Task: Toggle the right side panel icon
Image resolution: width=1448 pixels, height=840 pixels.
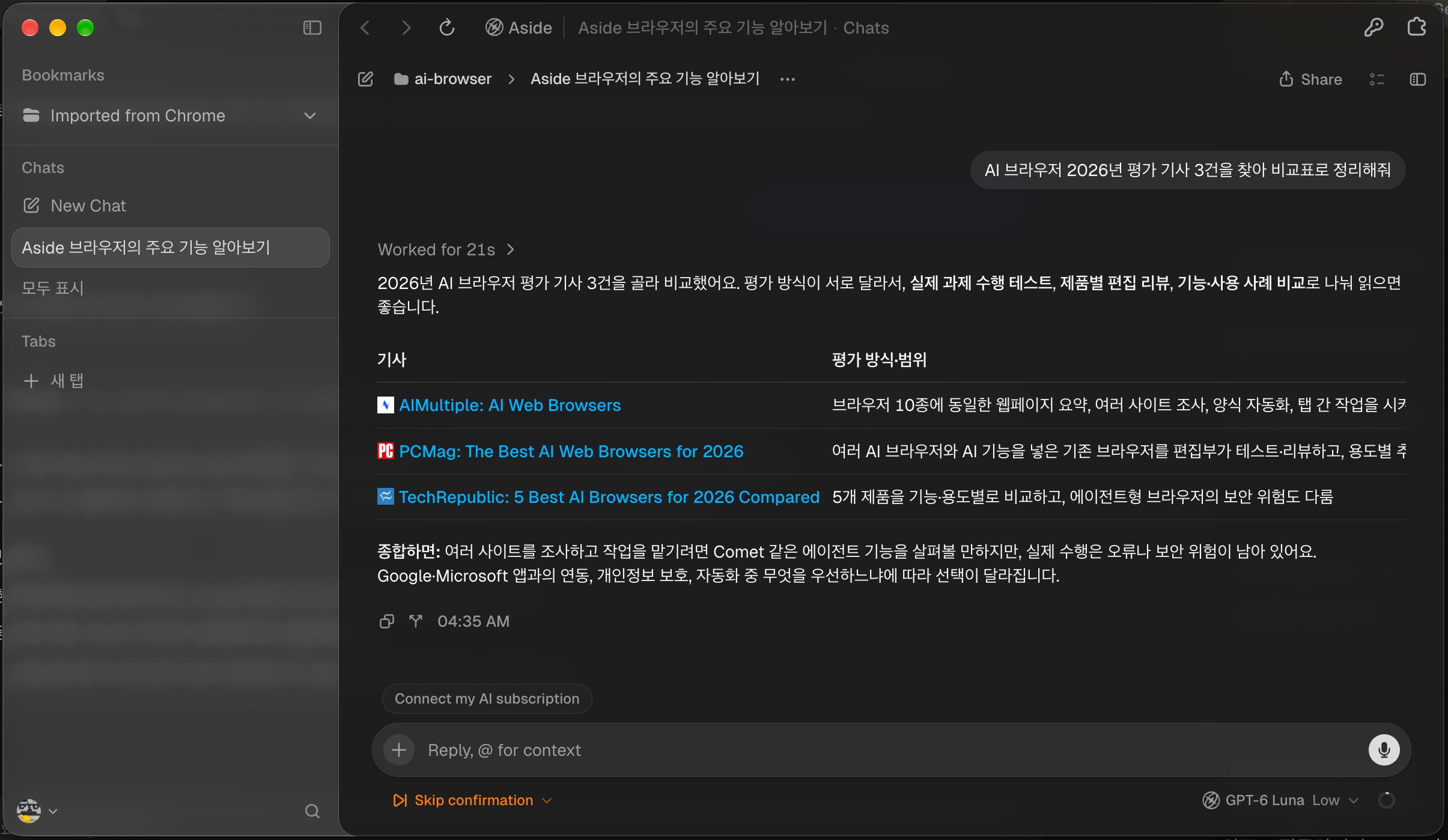Action: coord(1417,79)
